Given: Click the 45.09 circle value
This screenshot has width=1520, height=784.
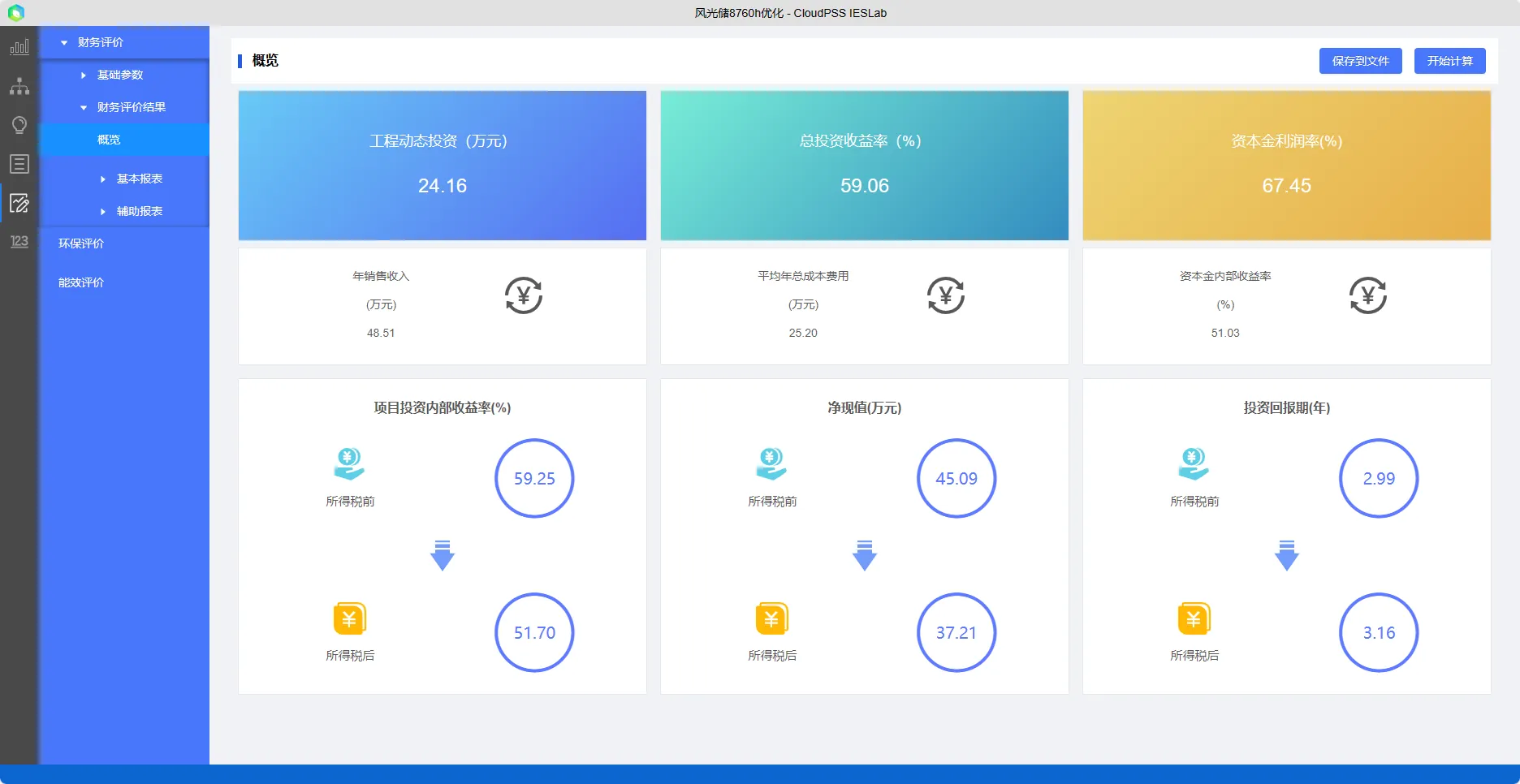Looking at the screenshot, I should coord(956,479).
